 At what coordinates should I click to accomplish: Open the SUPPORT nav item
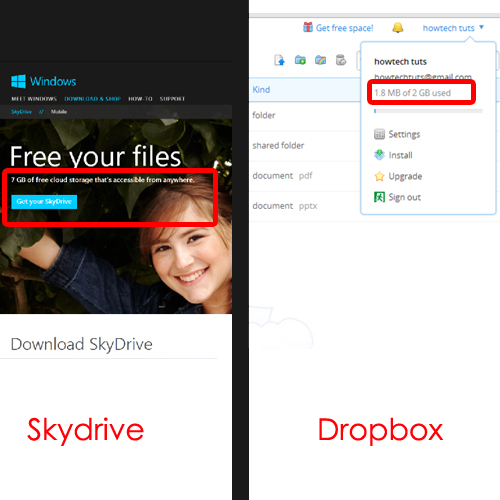[x=172, y=99]
